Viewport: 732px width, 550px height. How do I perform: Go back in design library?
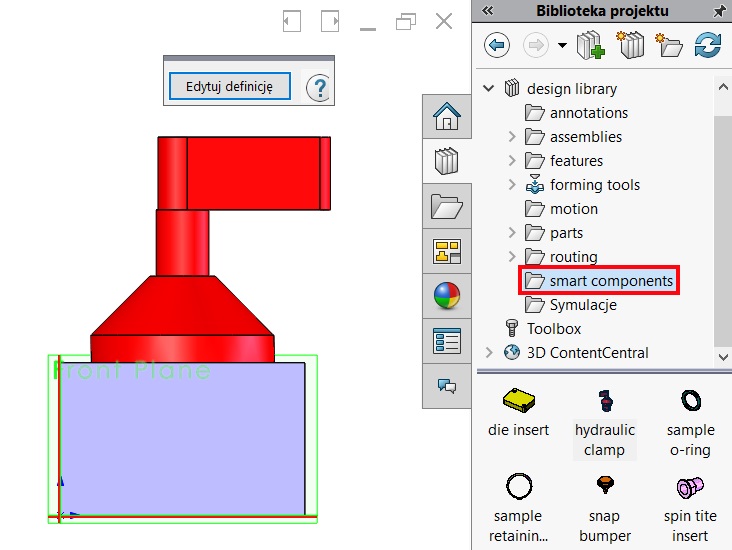(497, 45)
